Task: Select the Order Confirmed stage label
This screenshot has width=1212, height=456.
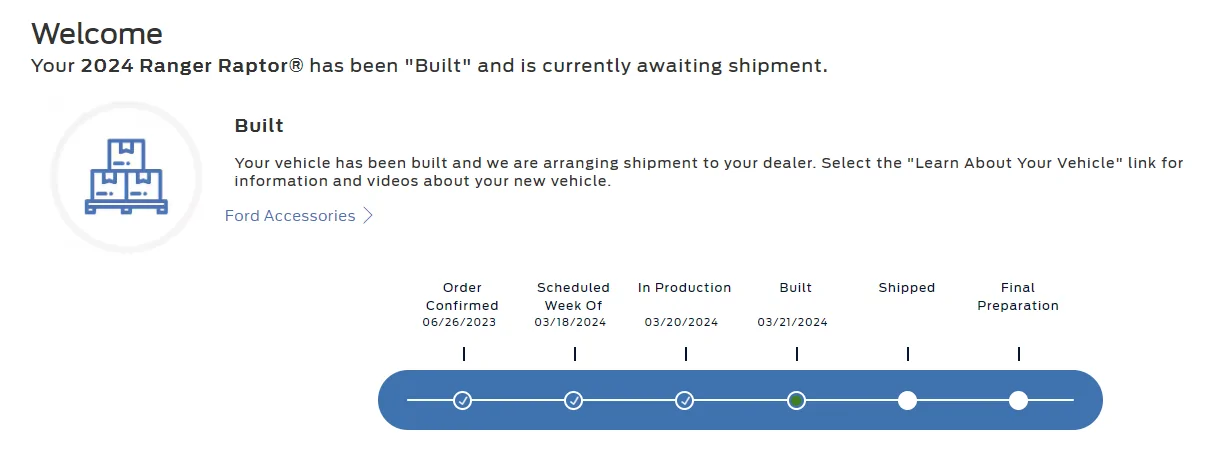Action: (462, 296)
